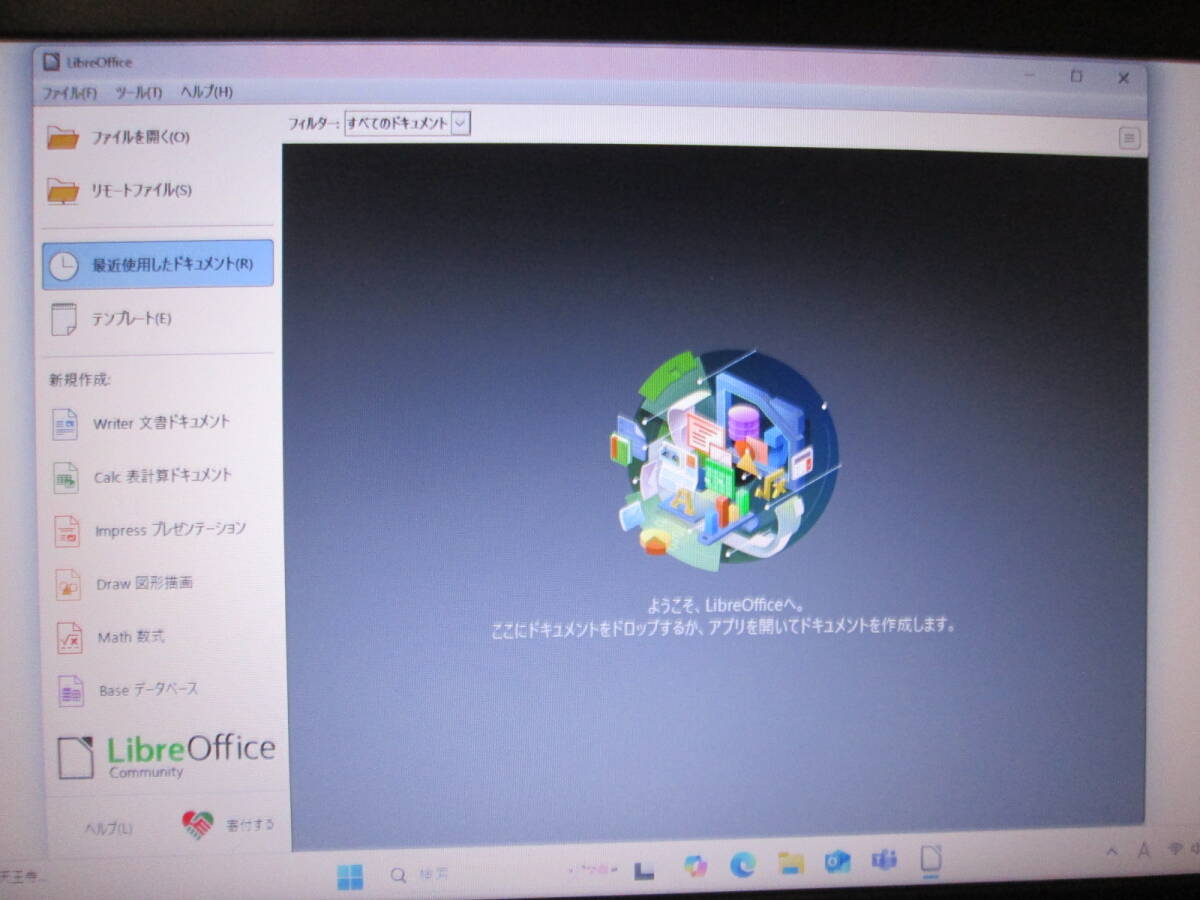Open Task View from the taskbar

tap(644, 871)
